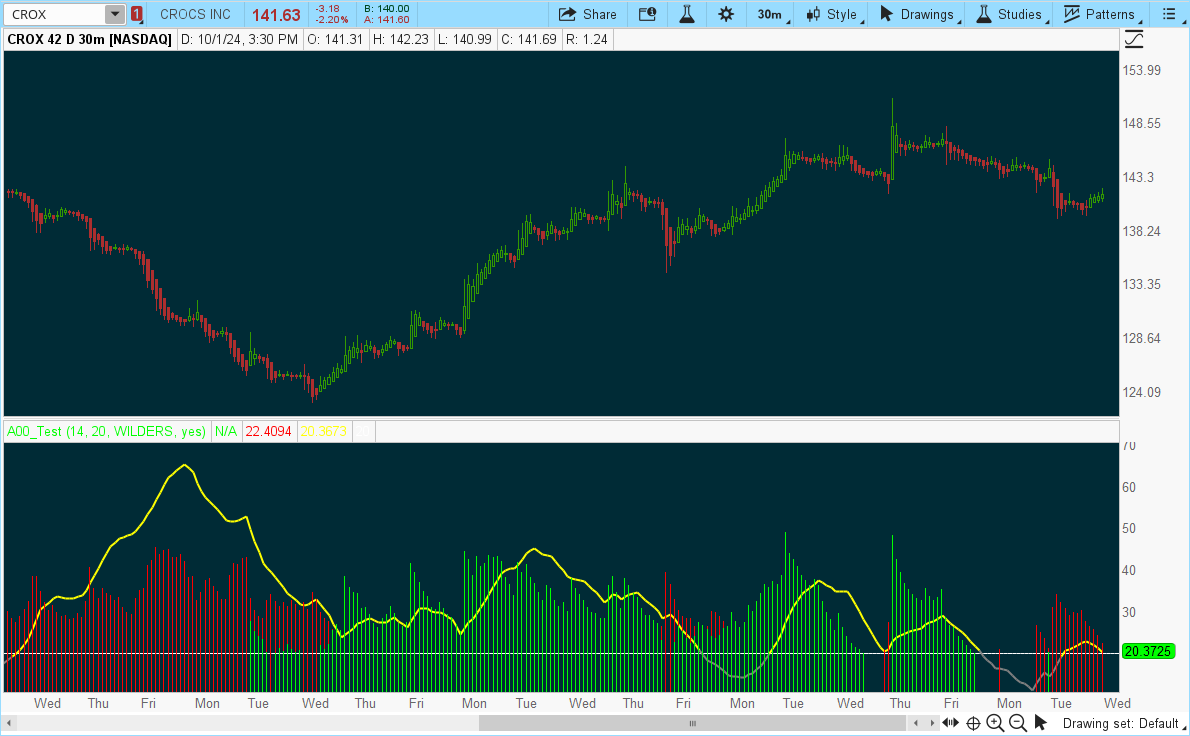Click the scroll right small arrow button
Viewport: 1190px width, 736px height.
932,723
